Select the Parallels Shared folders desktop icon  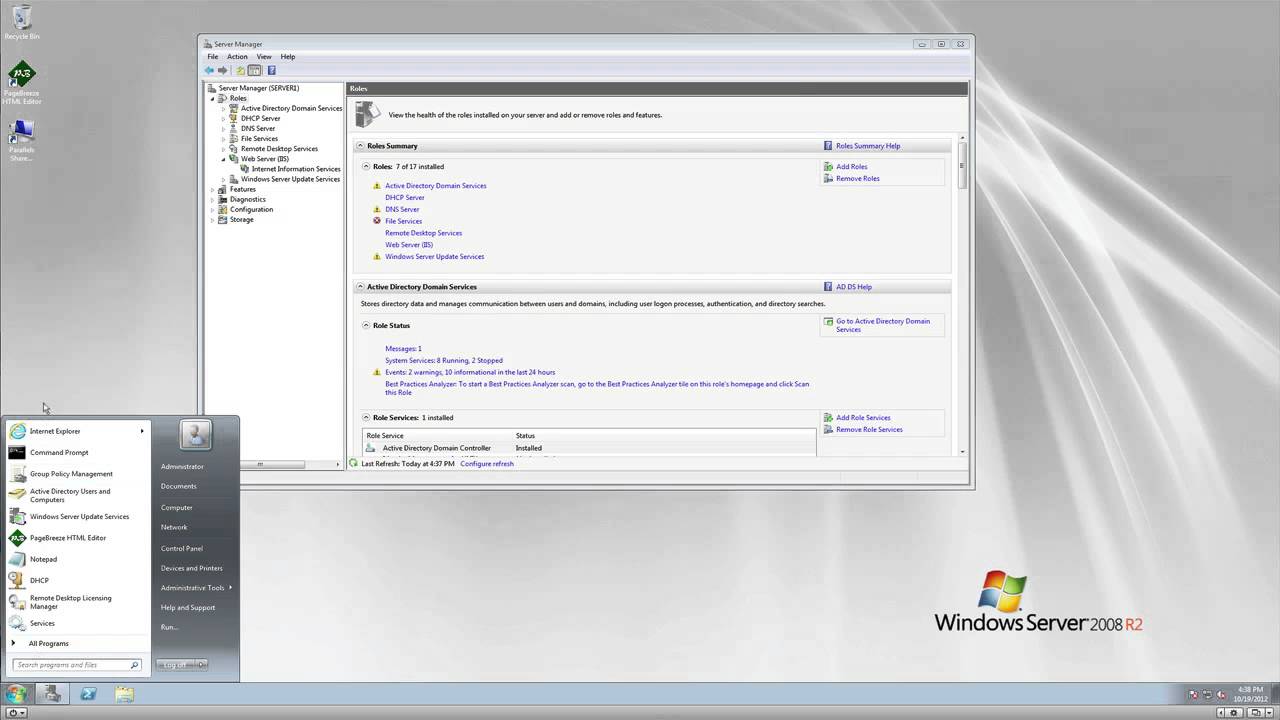21,140
